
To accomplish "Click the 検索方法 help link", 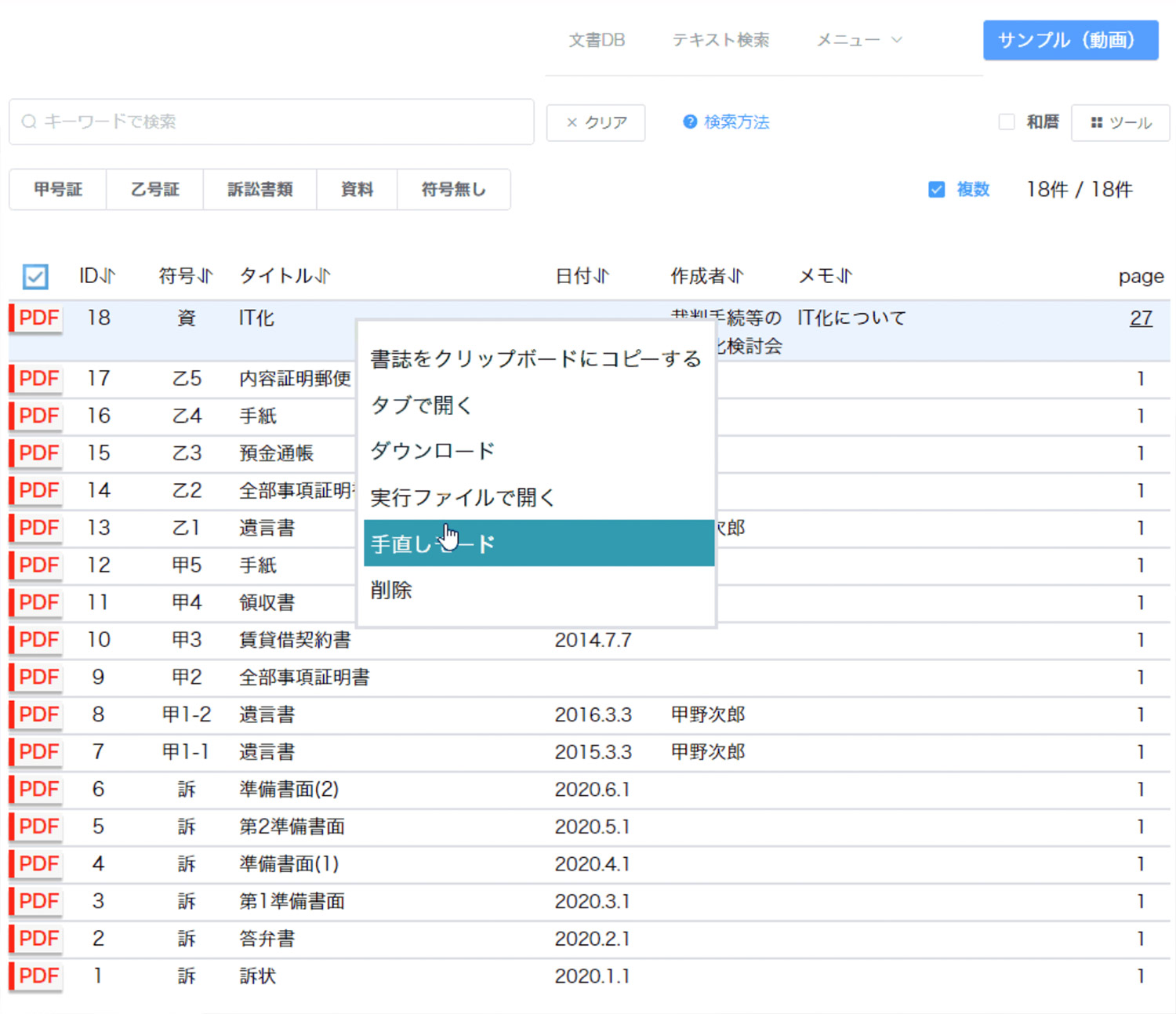I will click(726, 122).
